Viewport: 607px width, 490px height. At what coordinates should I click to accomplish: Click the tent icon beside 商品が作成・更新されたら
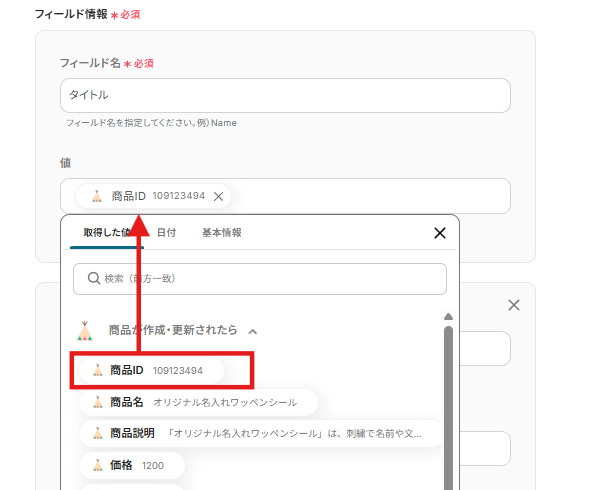tap(85, 331)
